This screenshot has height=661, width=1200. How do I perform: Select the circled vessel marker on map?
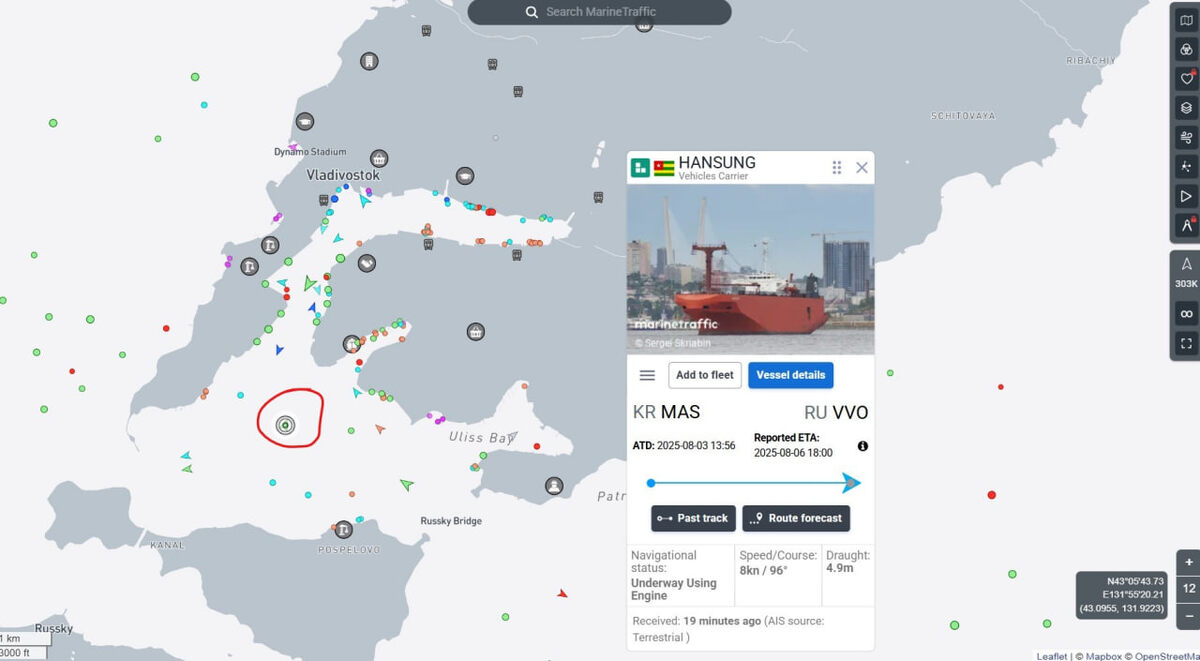point(286,425)
